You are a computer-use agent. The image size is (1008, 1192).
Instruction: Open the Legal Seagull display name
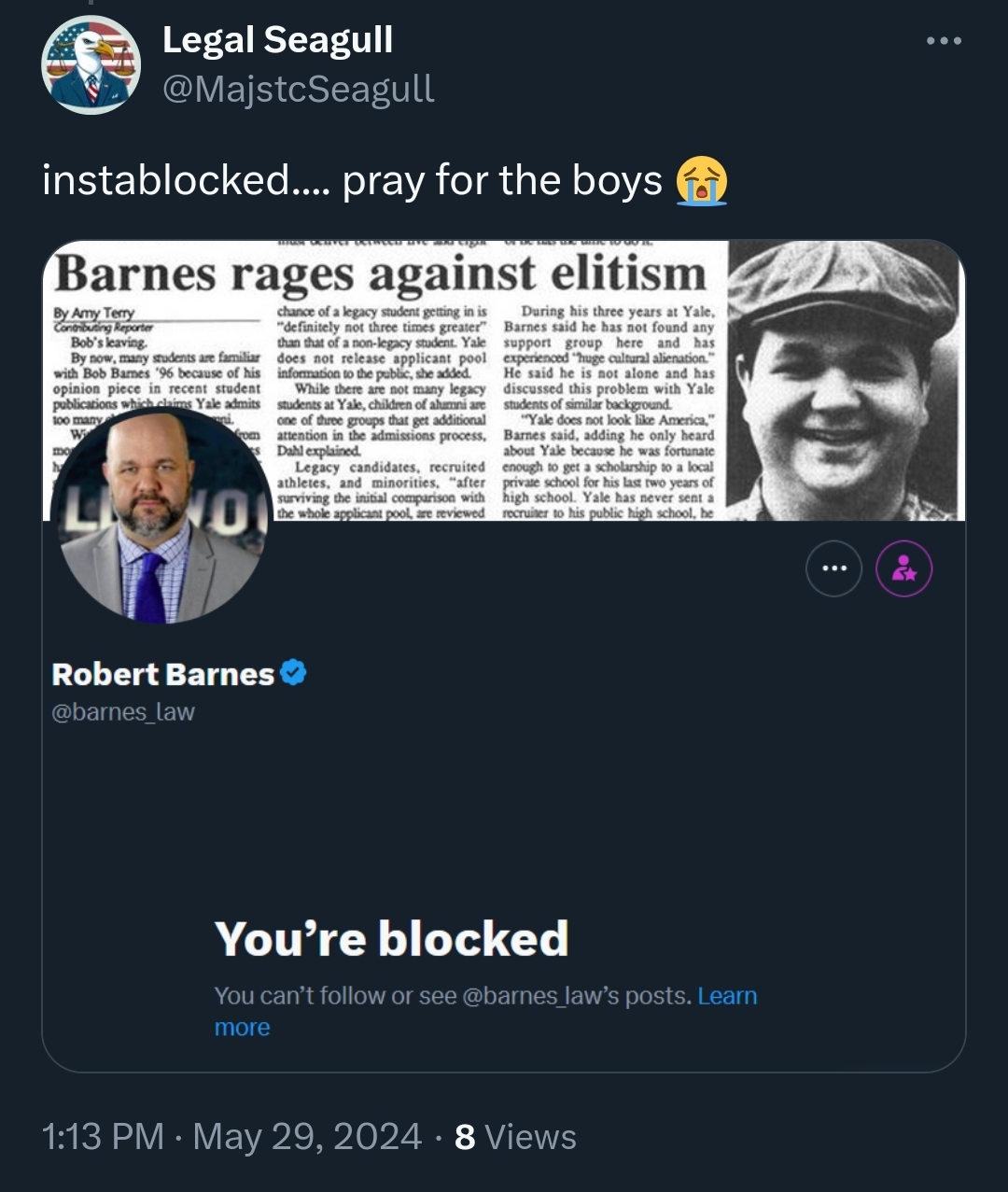[277, 40]
